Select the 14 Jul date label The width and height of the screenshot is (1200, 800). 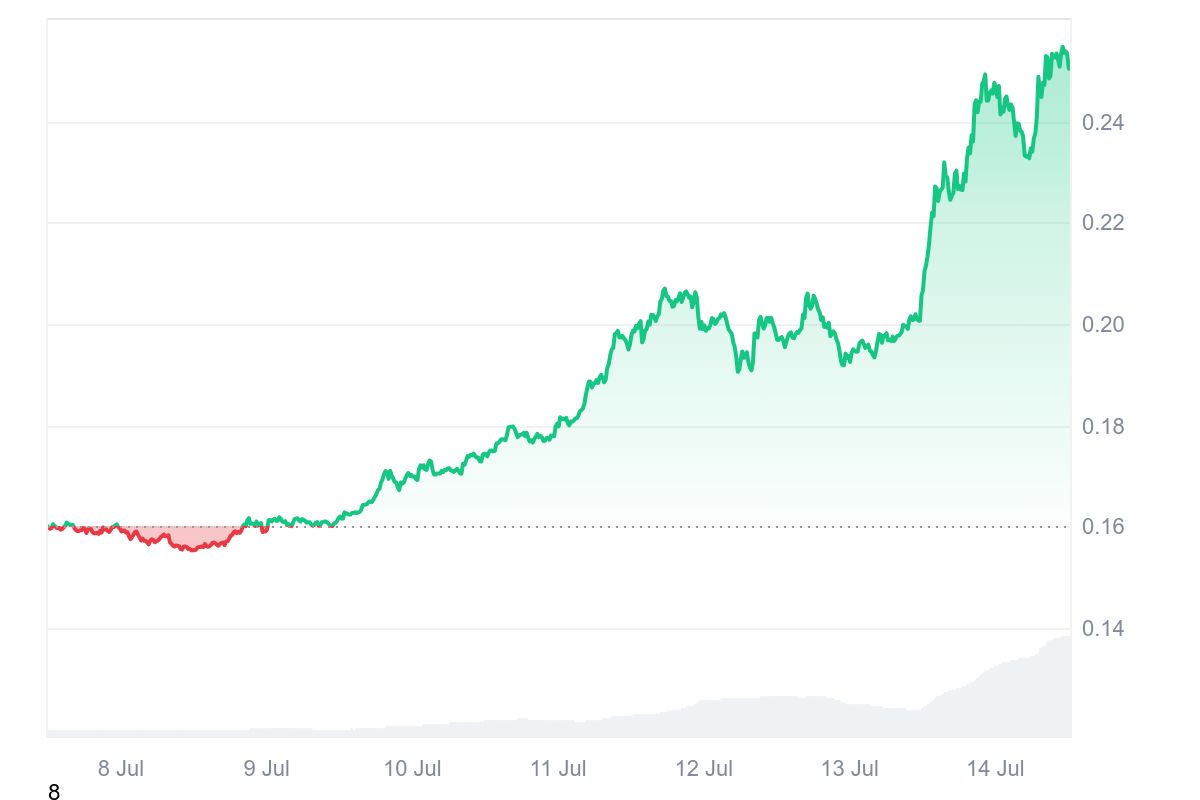(996, 769)
